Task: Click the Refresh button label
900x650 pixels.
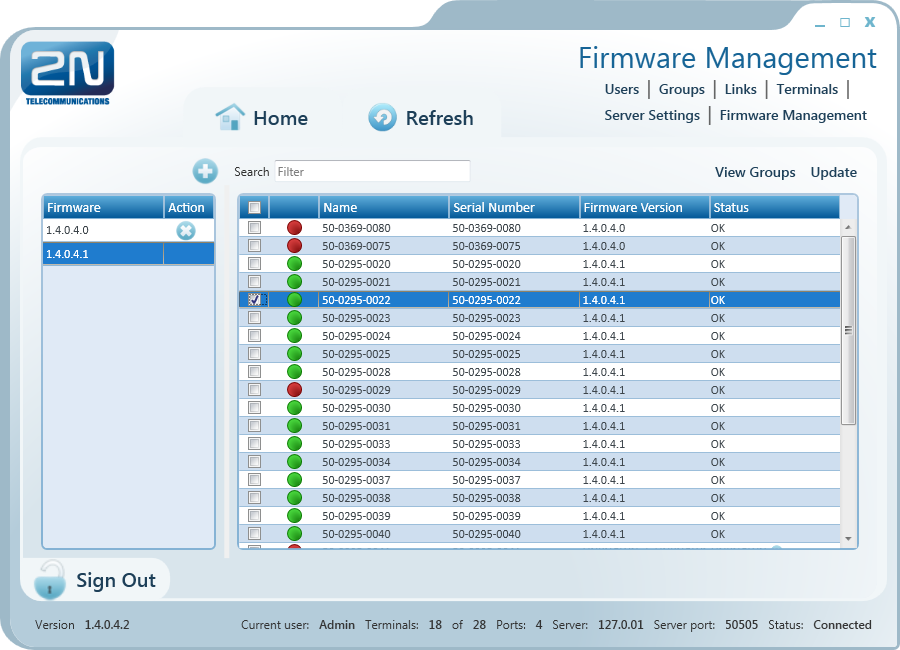Action: pos(440,118)
